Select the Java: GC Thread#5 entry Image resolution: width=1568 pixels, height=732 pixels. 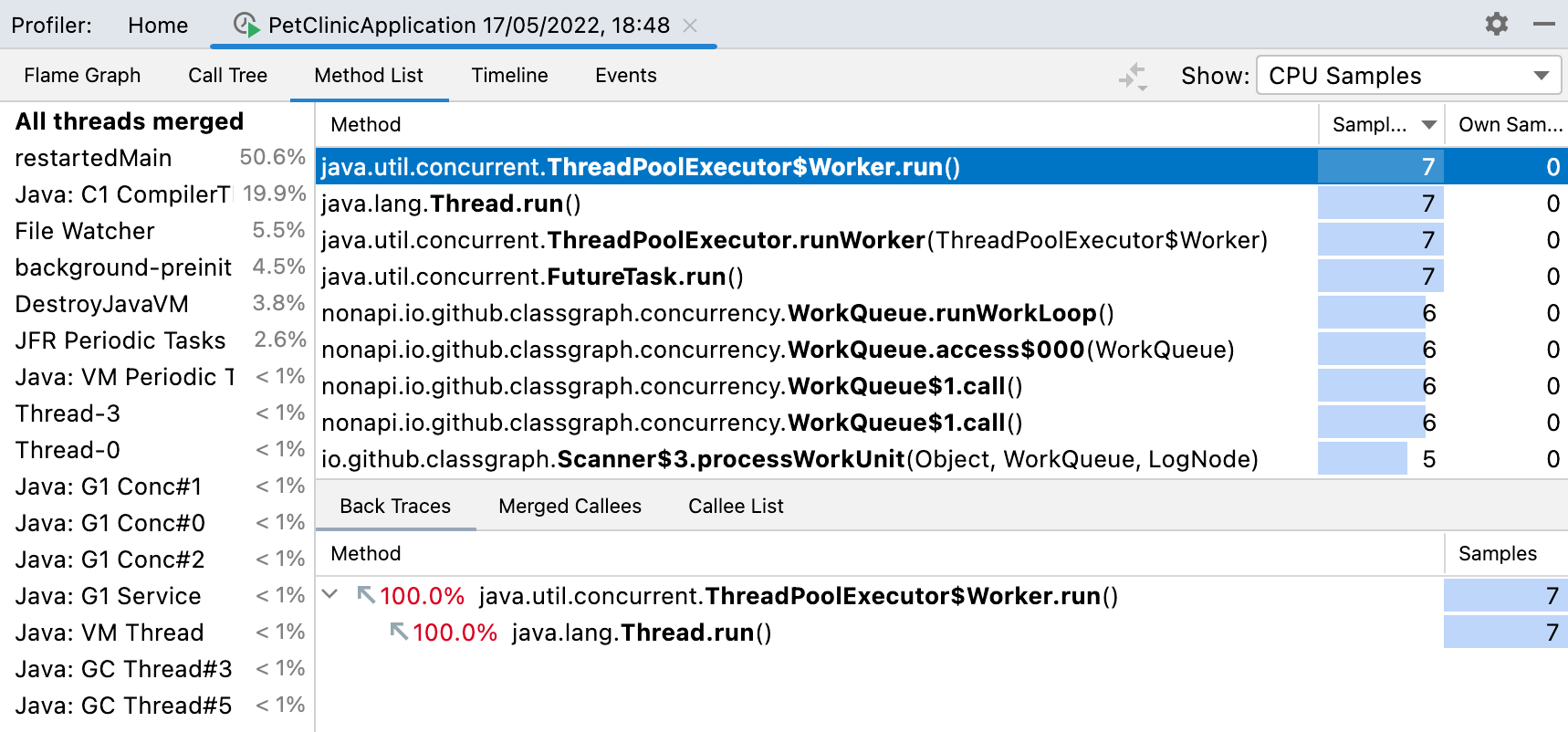(x=157, y=706)
